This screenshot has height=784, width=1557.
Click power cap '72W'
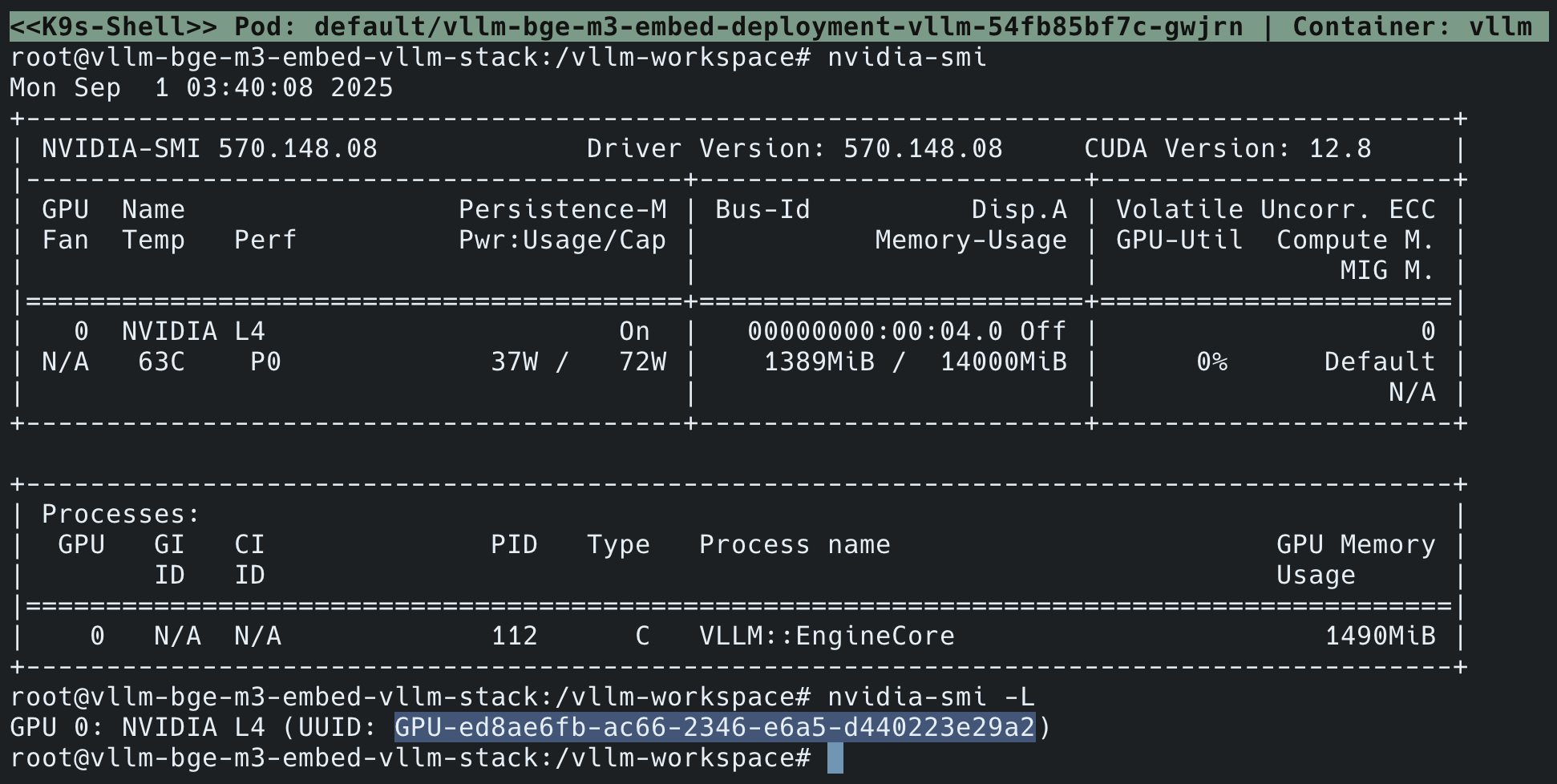[642, 362]
